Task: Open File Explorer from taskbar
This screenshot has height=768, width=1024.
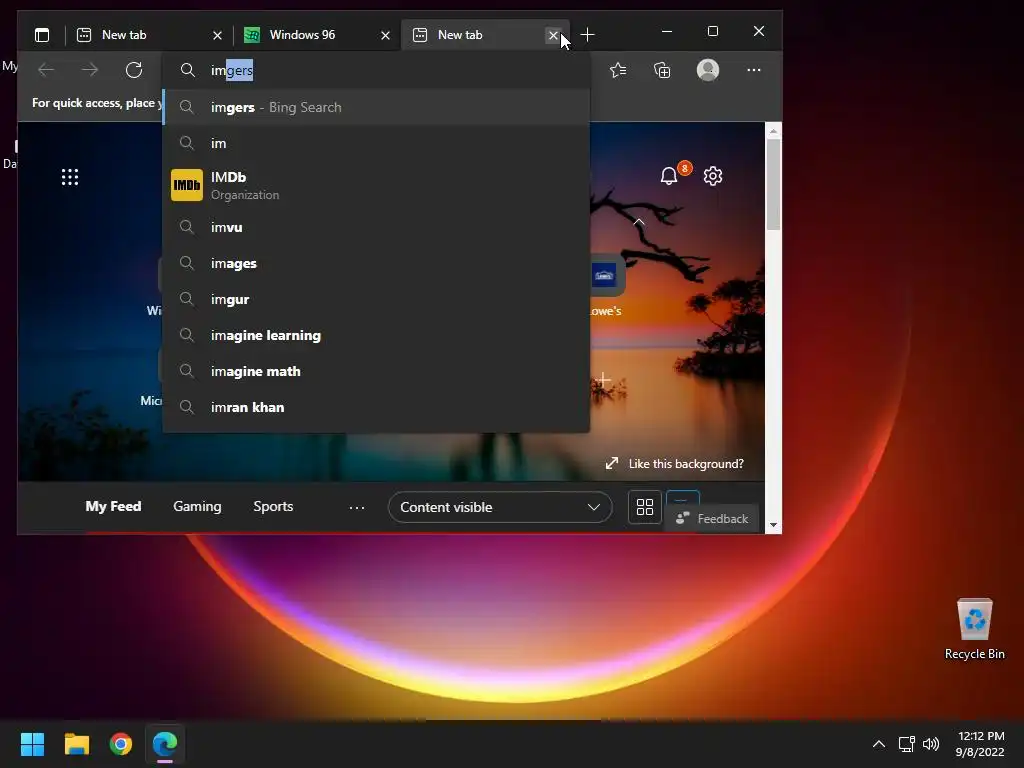Action: [x=76, y=744]
